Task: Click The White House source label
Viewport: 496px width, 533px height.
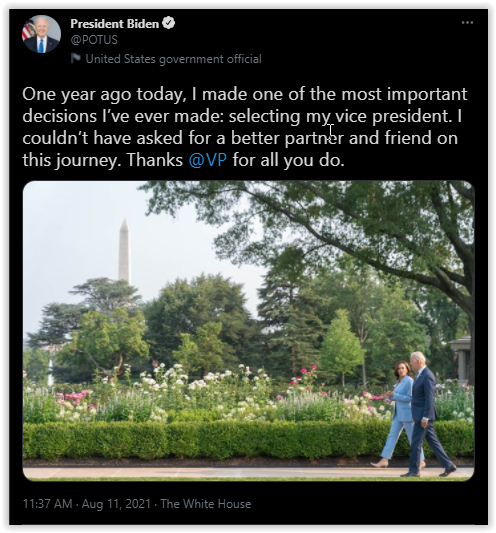Action: pyautogui.click(x=205, y=503)
